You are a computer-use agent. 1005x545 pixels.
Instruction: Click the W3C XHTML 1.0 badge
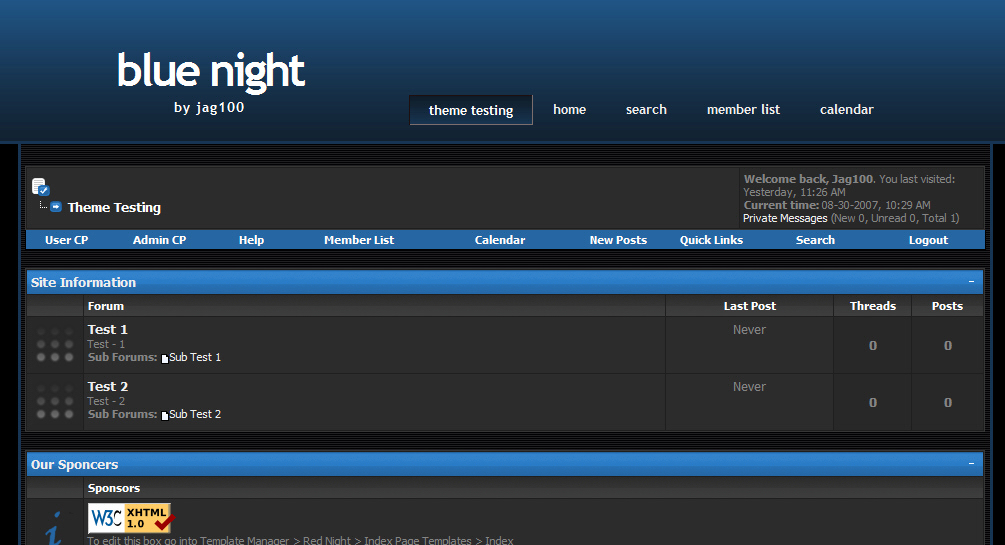coord(130,518)
